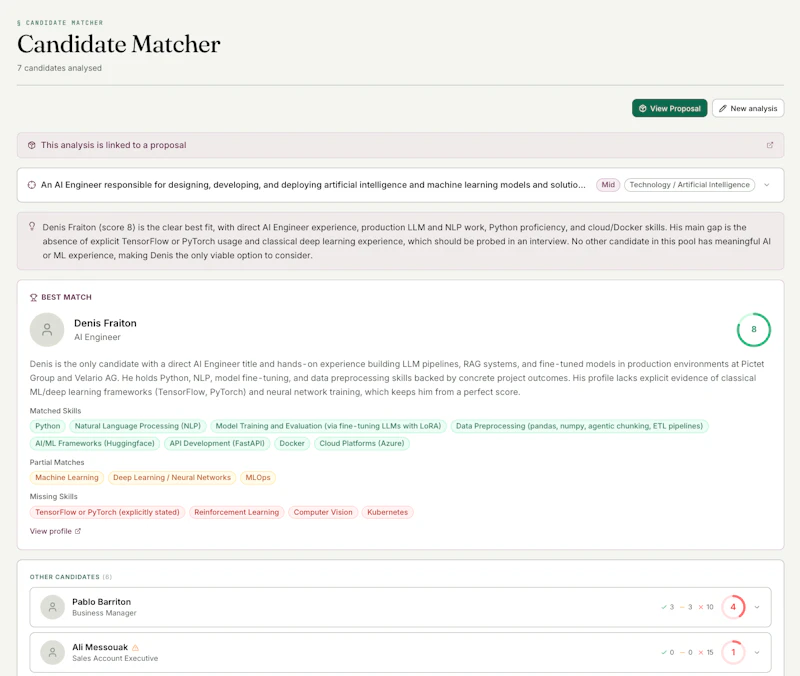Image resolution: width=800 pixels, height=676 pixels.
Task: Select the API Development (FastAPI) chip
Action: pos(217,443)
